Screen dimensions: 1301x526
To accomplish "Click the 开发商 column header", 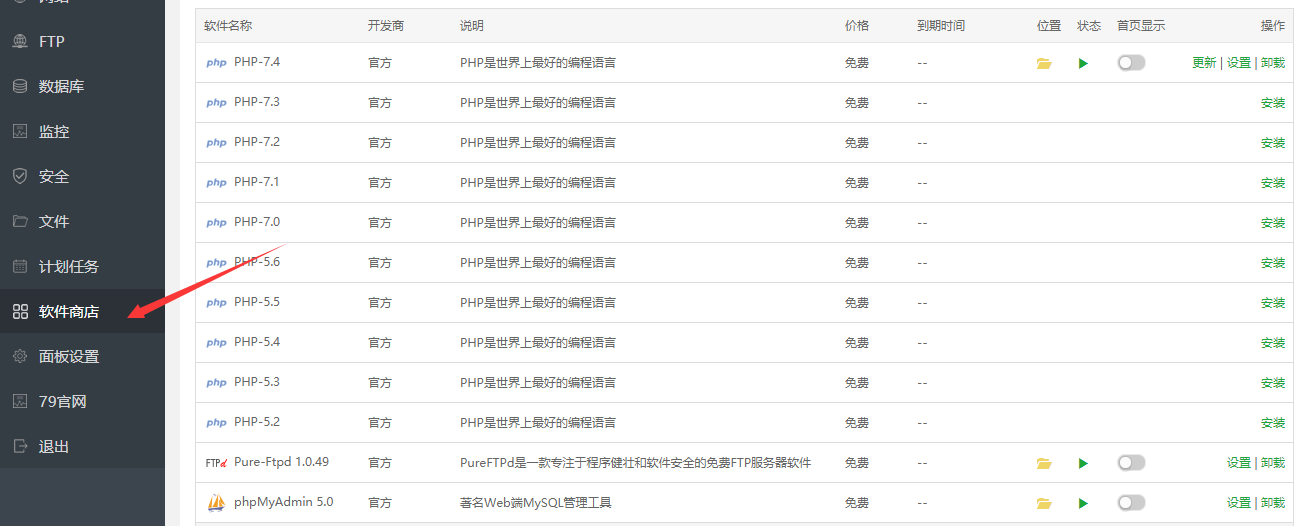I will (386, 26).
